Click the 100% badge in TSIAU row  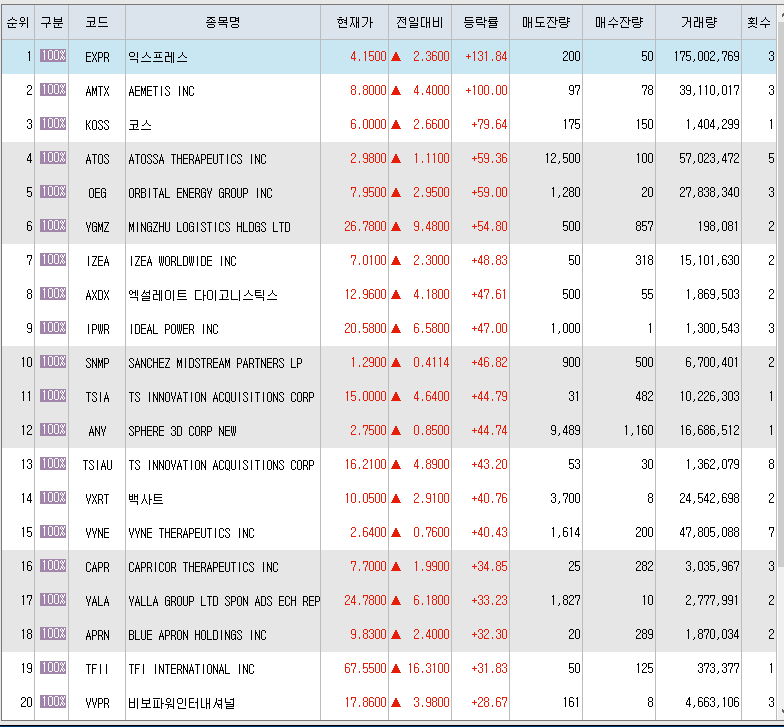pos(53,464)
